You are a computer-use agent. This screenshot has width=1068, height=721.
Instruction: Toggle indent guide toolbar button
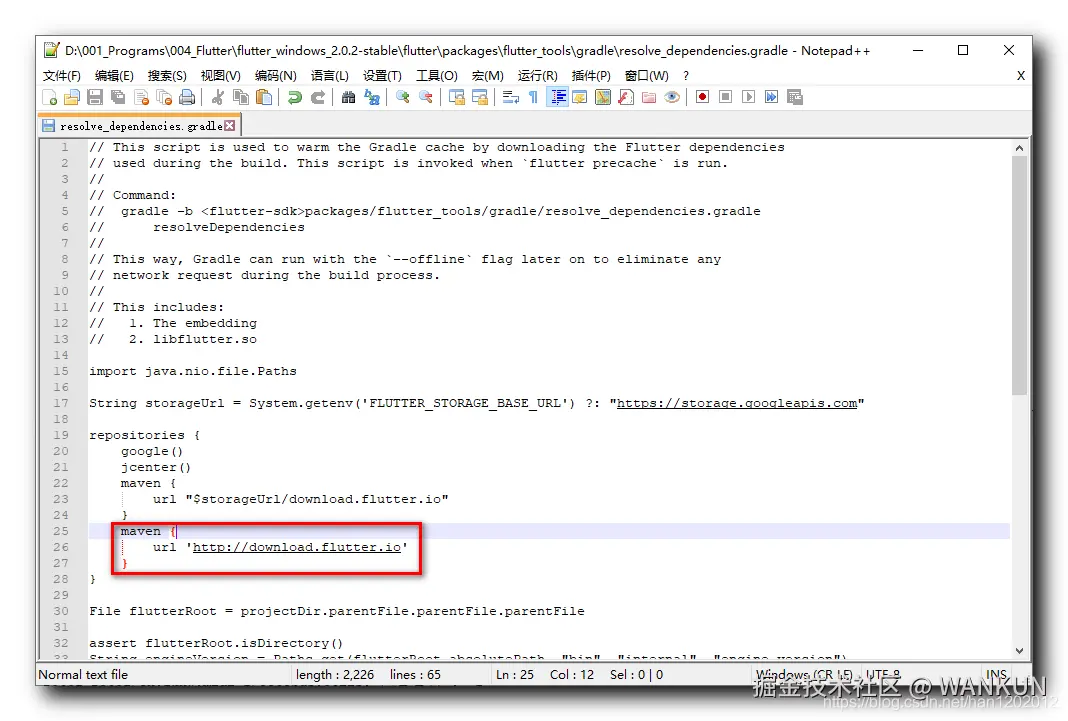point(558,97)
